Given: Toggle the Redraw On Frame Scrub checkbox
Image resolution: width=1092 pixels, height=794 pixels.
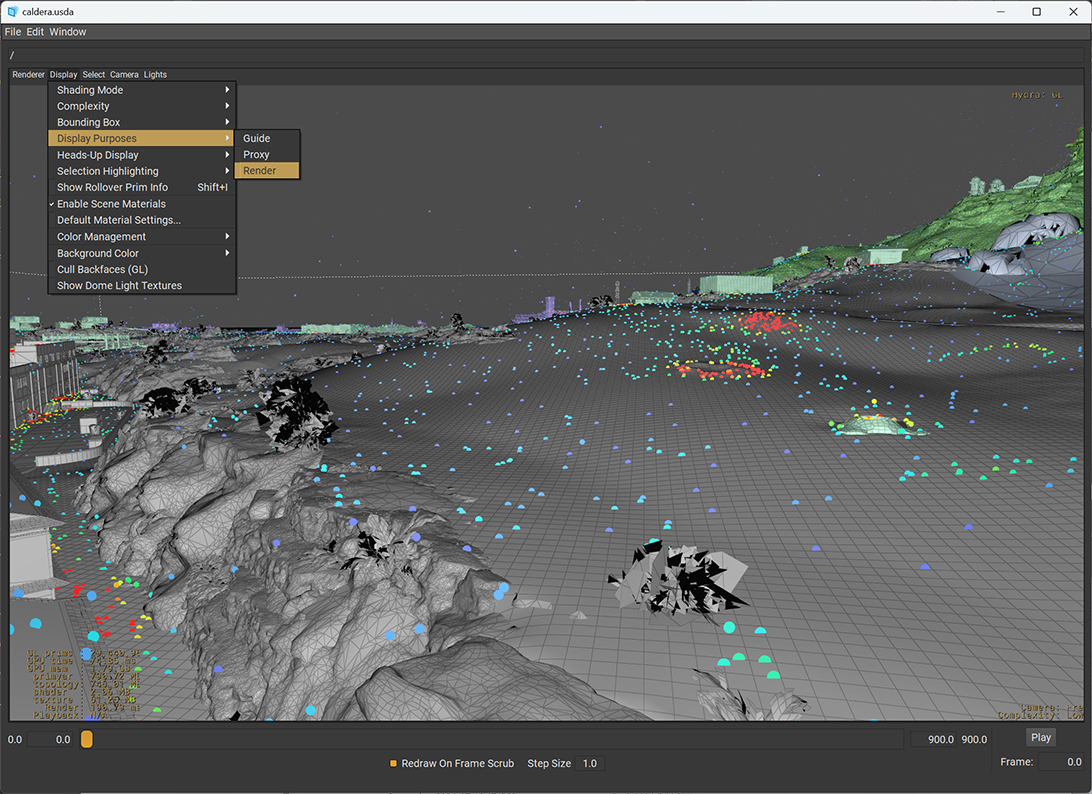Looking at the screenshot, I should (394, 763).
